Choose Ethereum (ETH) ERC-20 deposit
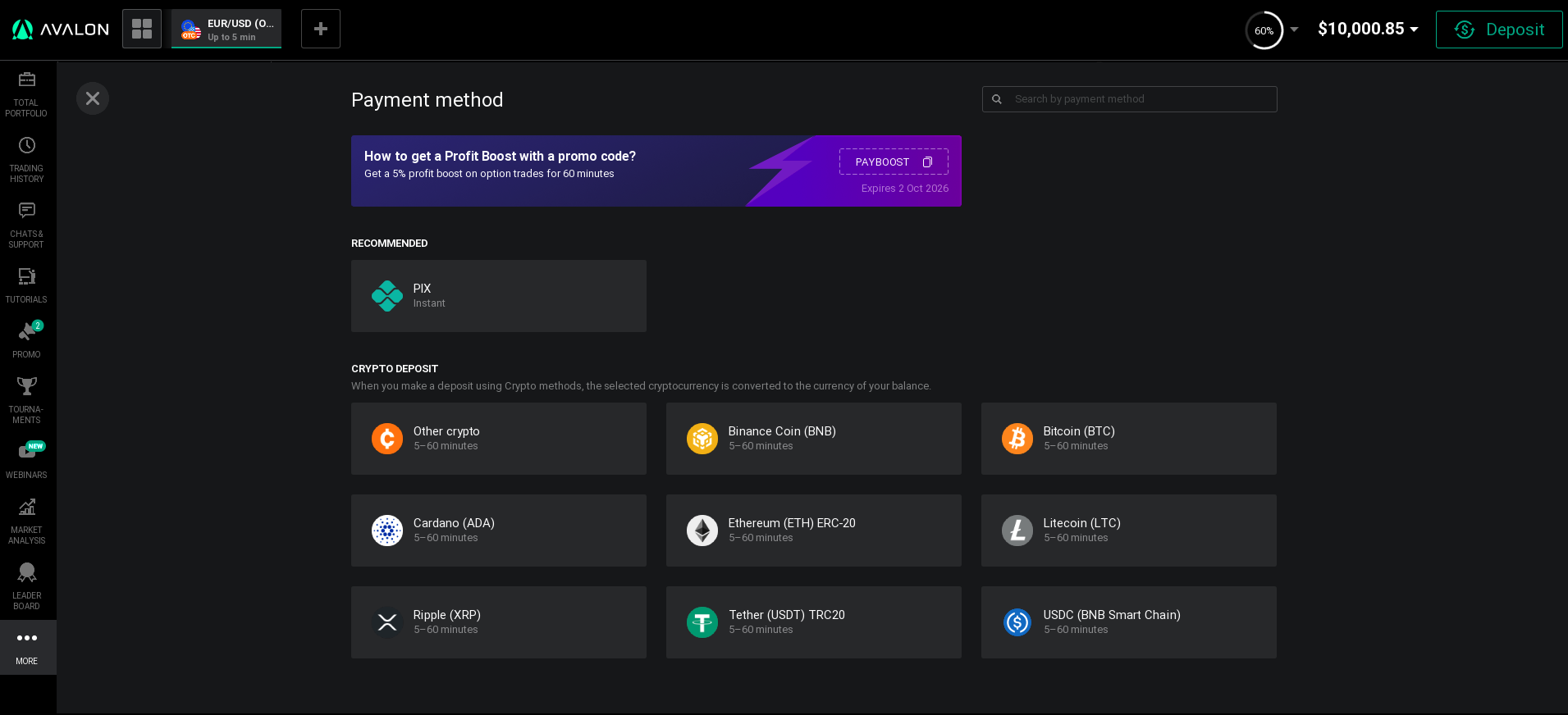 point(814,531)
